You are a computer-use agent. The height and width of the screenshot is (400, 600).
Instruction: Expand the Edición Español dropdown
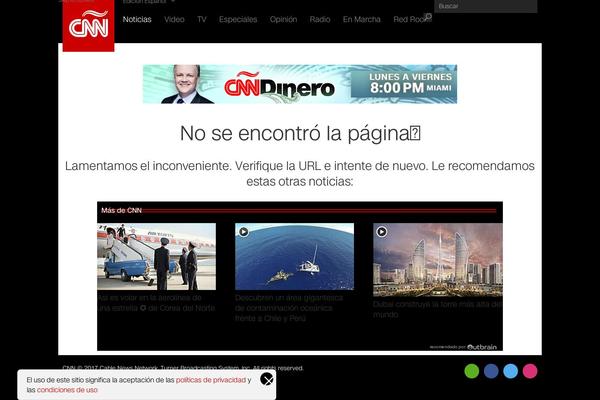pos(149,2)
